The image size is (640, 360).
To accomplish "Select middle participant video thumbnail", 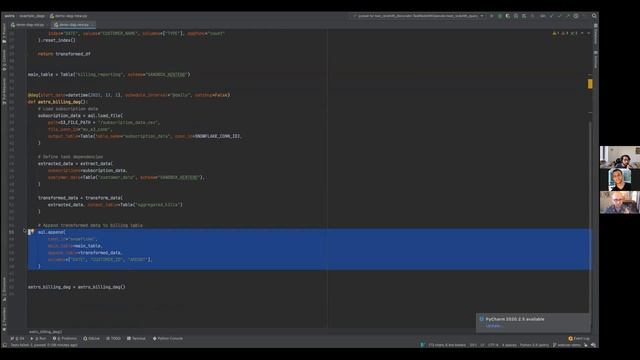I will [x=620, y=180].
